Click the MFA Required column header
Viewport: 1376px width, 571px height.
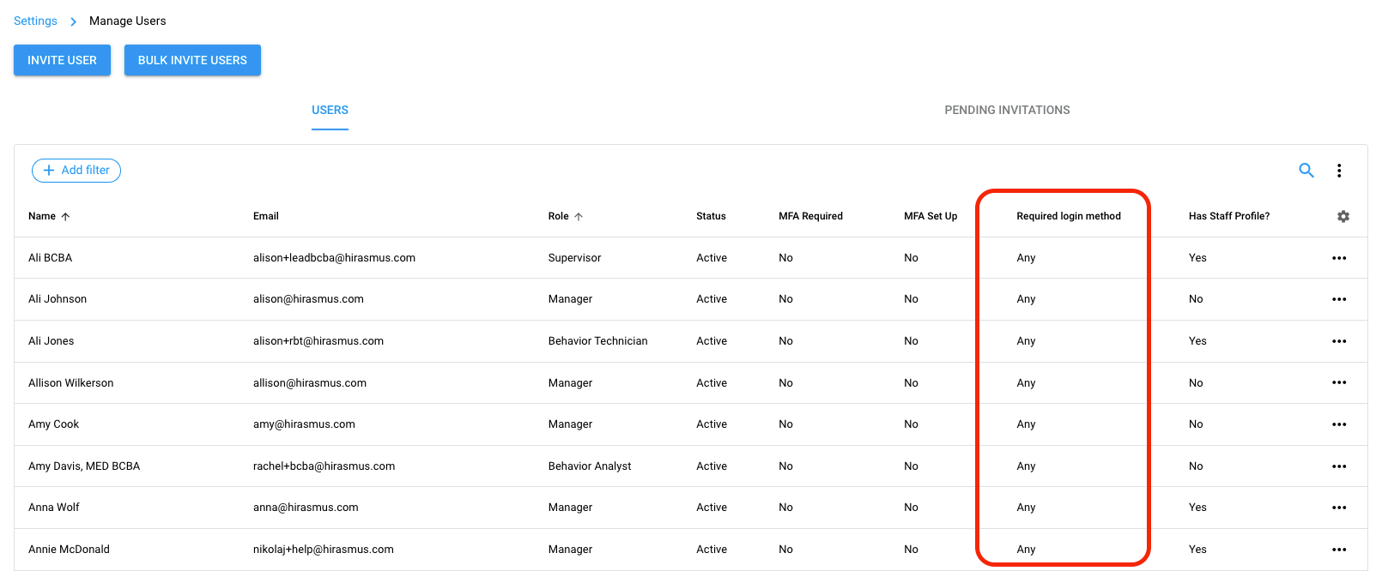(810, 216)
